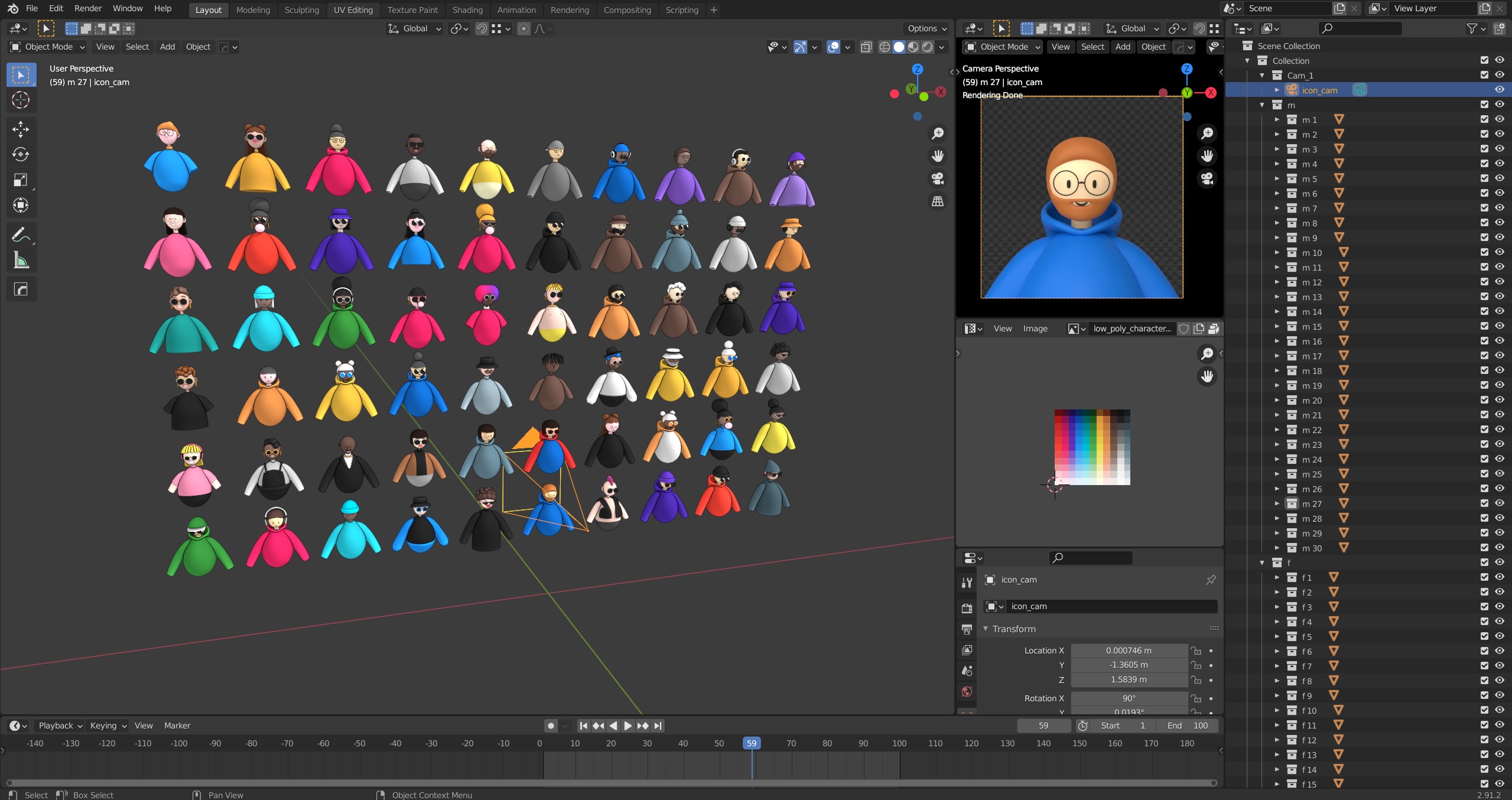Switch to Scripting workspace tab

(x=682, y=9)
